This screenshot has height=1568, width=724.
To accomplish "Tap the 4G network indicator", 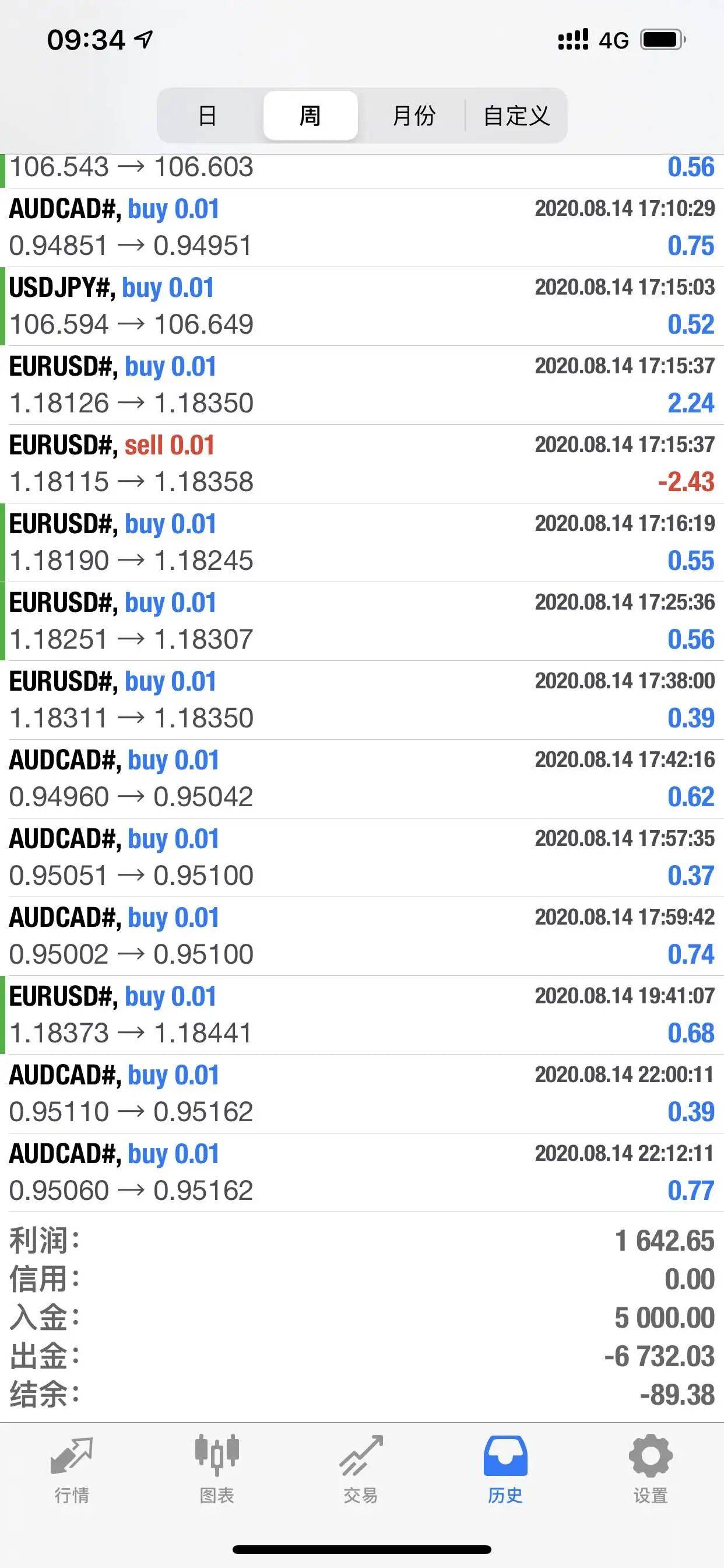I will 613,40.
